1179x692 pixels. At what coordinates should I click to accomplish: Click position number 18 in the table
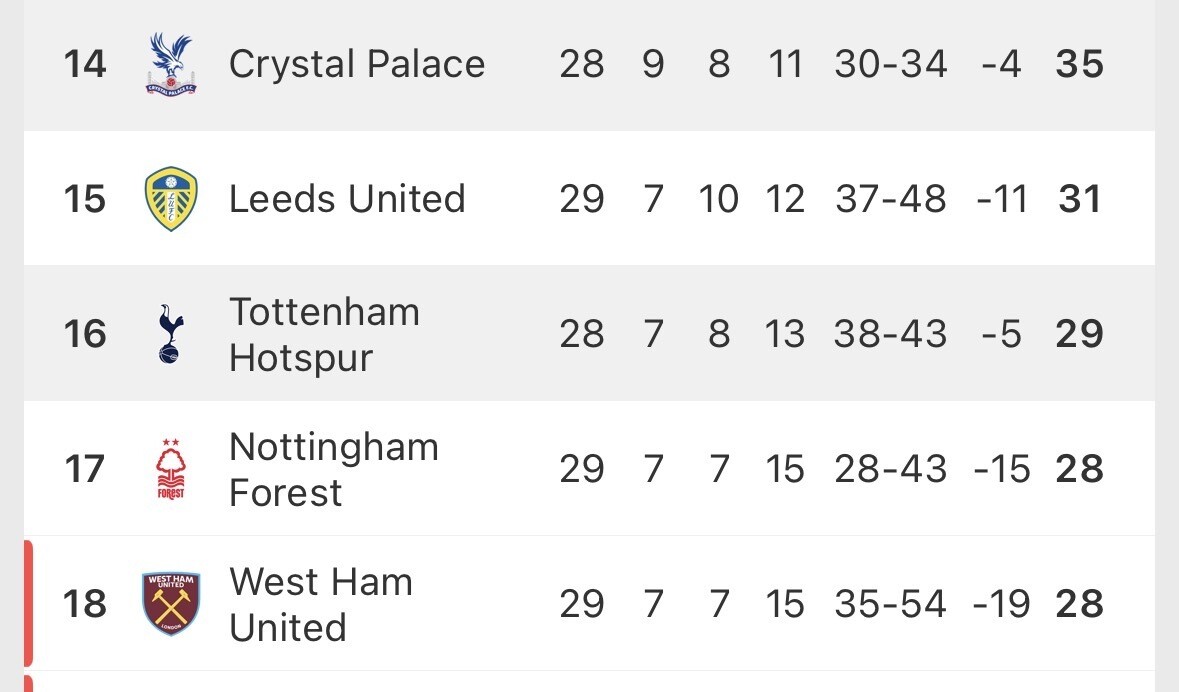[x=85, y=604]
